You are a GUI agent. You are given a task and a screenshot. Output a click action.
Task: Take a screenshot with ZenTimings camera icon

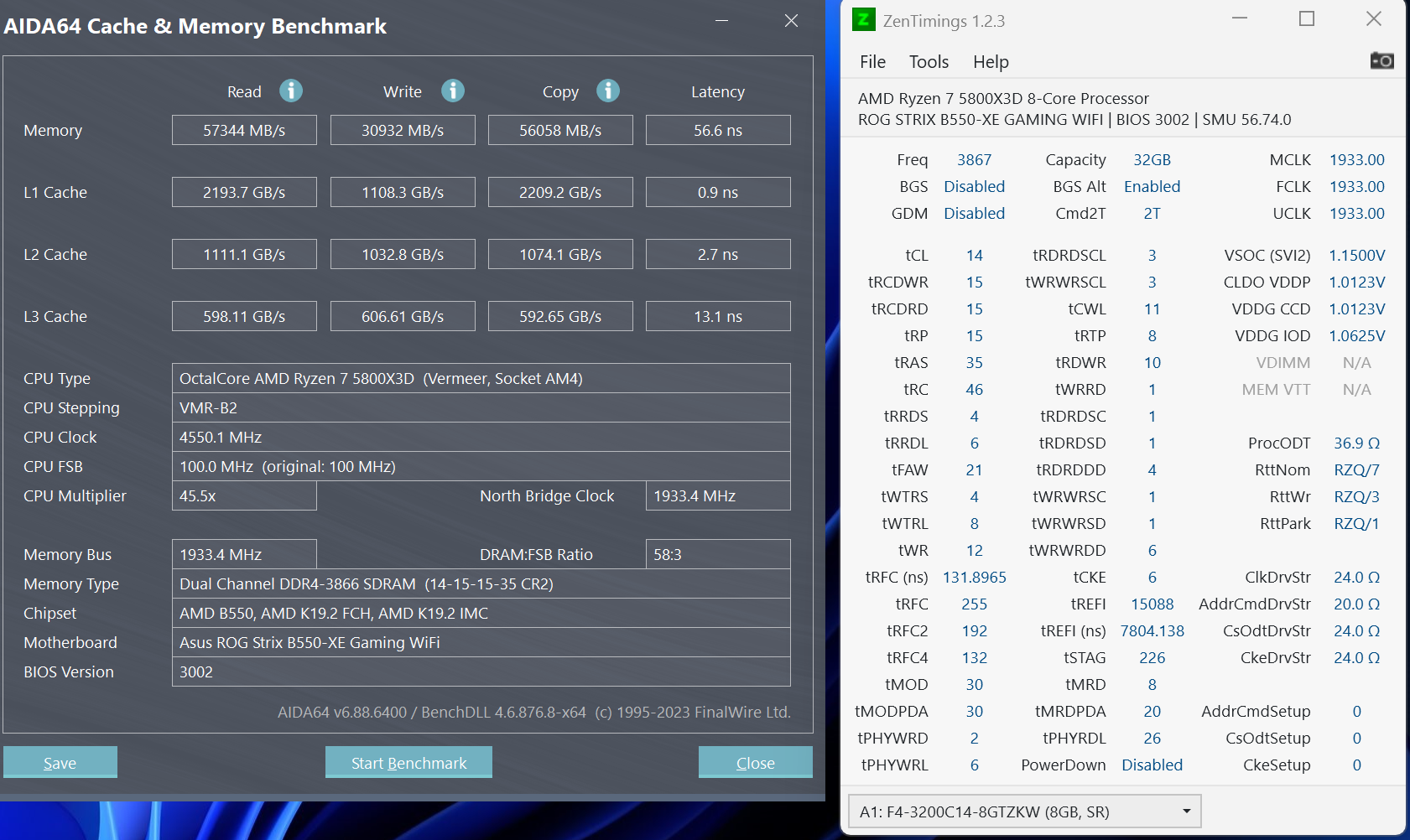tap(1381, 60)
